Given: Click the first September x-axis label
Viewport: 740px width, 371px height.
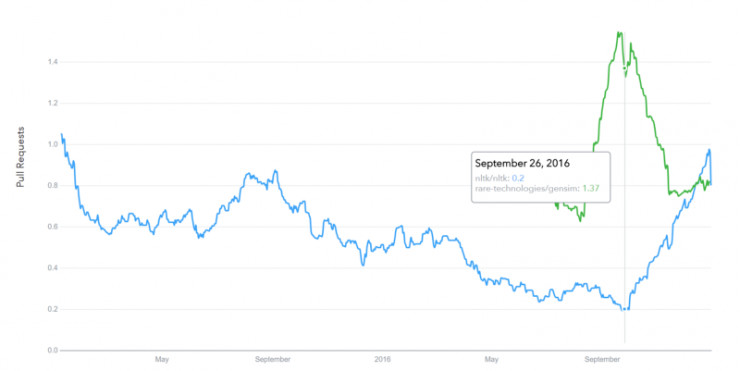Looking at the screenshot, I should coord(273,359).
